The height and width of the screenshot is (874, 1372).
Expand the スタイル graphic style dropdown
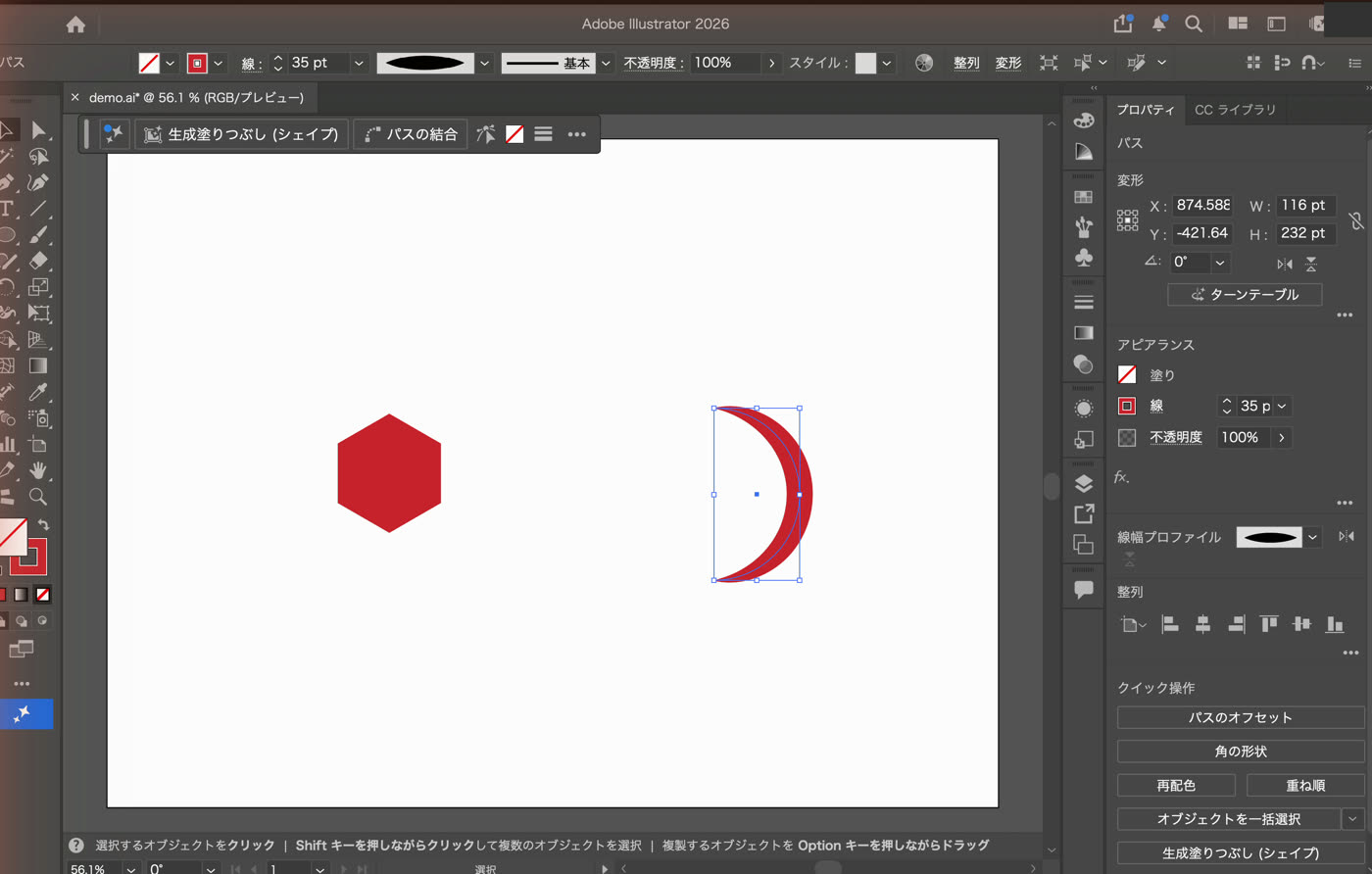click(887, 63)
